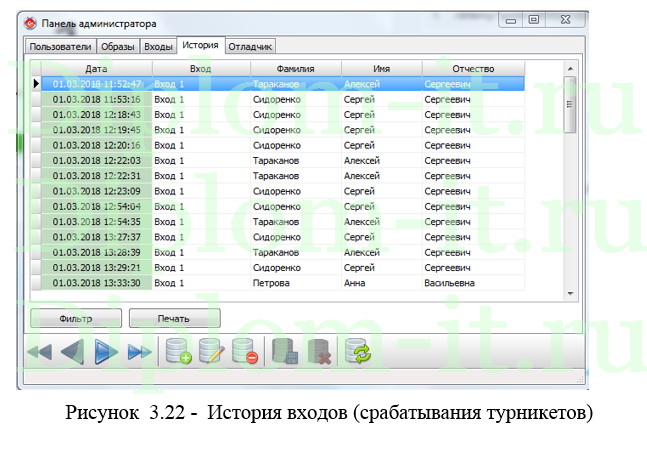The image size is (647, 451).
Task: Sort by Отчество column header
Action: [473, 69]
